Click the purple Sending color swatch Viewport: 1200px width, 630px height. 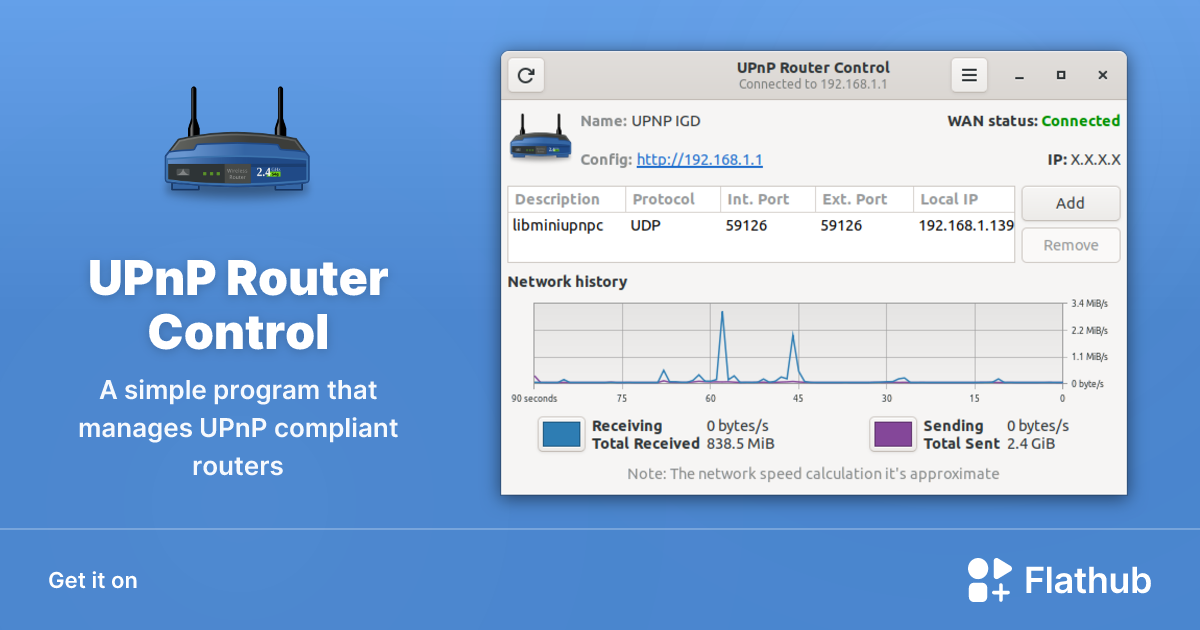pos(892,434)
